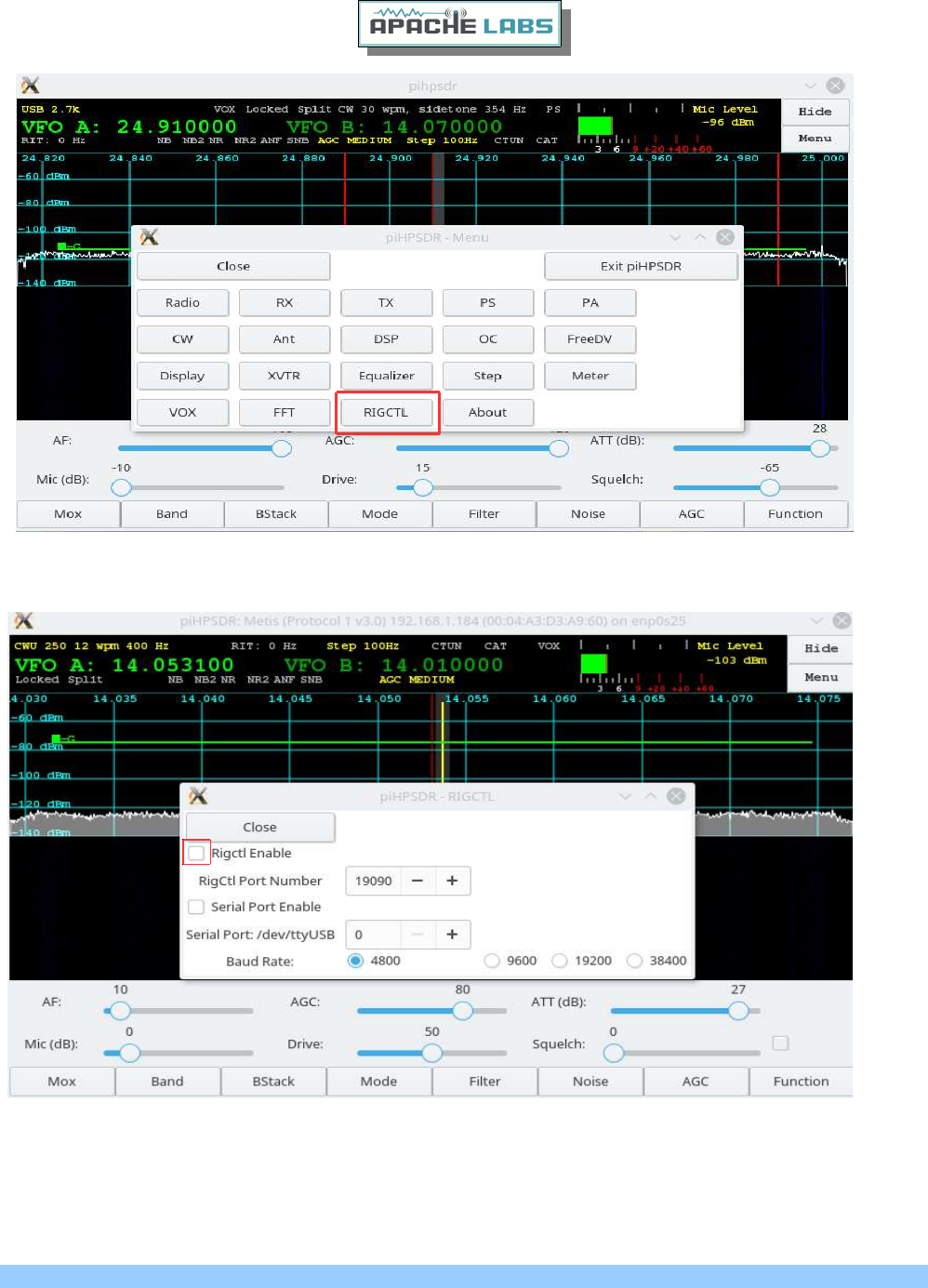Decrease RigCtl Port Number with minus
The height and width of the screenshot is (1288, 928).
(418, 881)
